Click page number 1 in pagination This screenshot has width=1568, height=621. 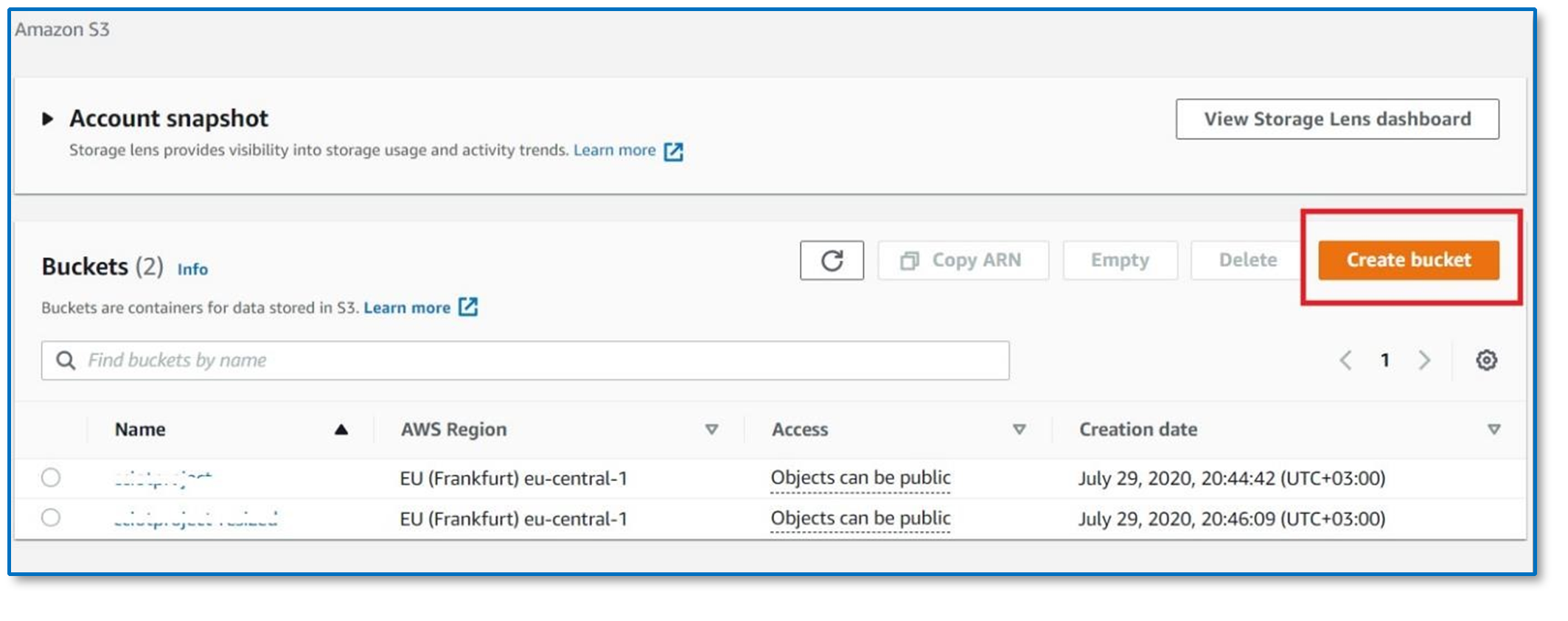point(1385,360)
